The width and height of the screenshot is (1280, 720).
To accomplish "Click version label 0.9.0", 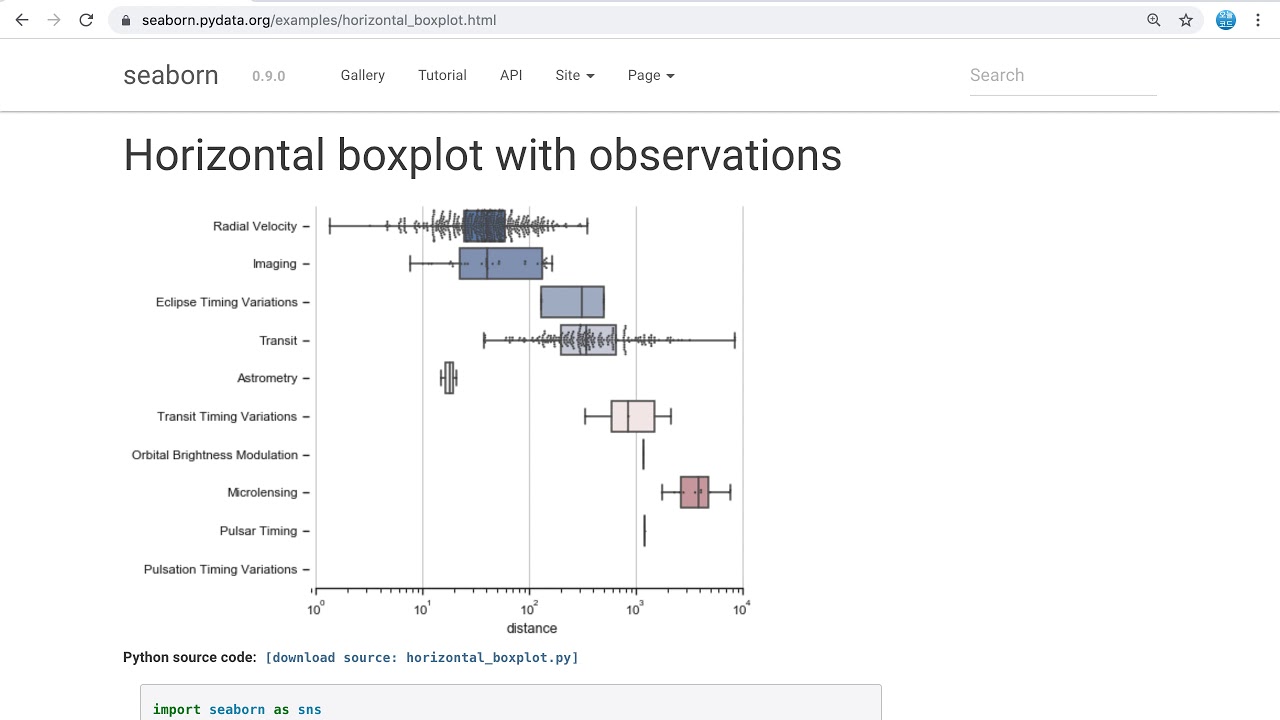I will click(x=269, y=76).
